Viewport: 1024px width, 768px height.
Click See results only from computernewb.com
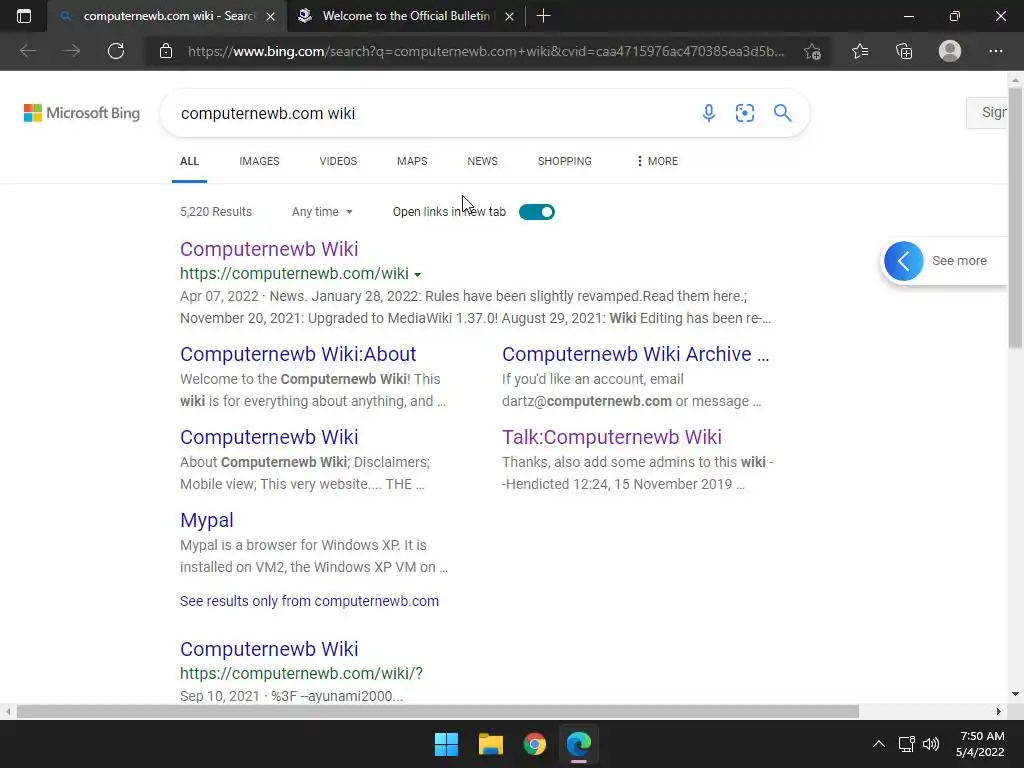[310, 601]
